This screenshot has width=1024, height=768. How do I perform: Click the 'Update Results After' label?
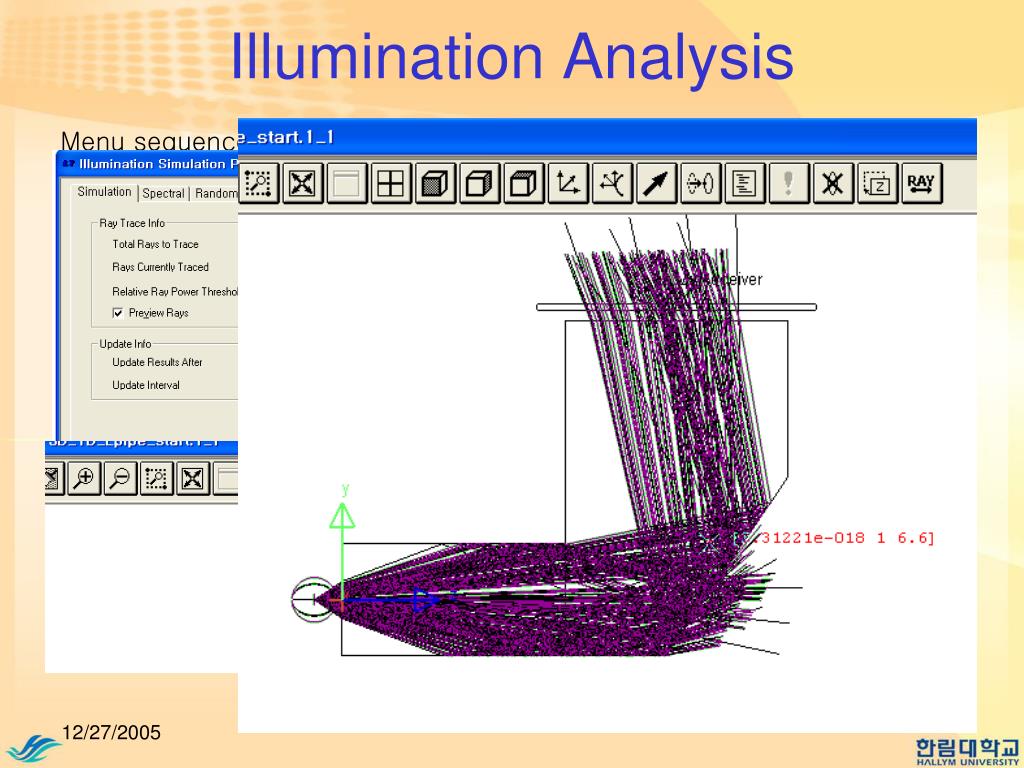point(157,362)
